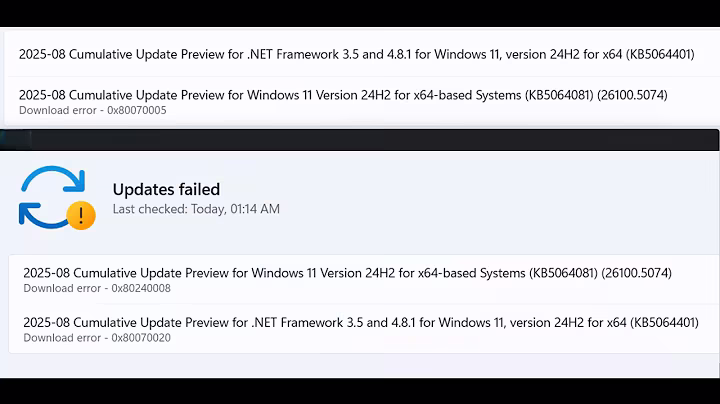Click "x64-based Systems" in the 0x80240008 entry
Screen dimensions: 720x404
pos(459,272)
